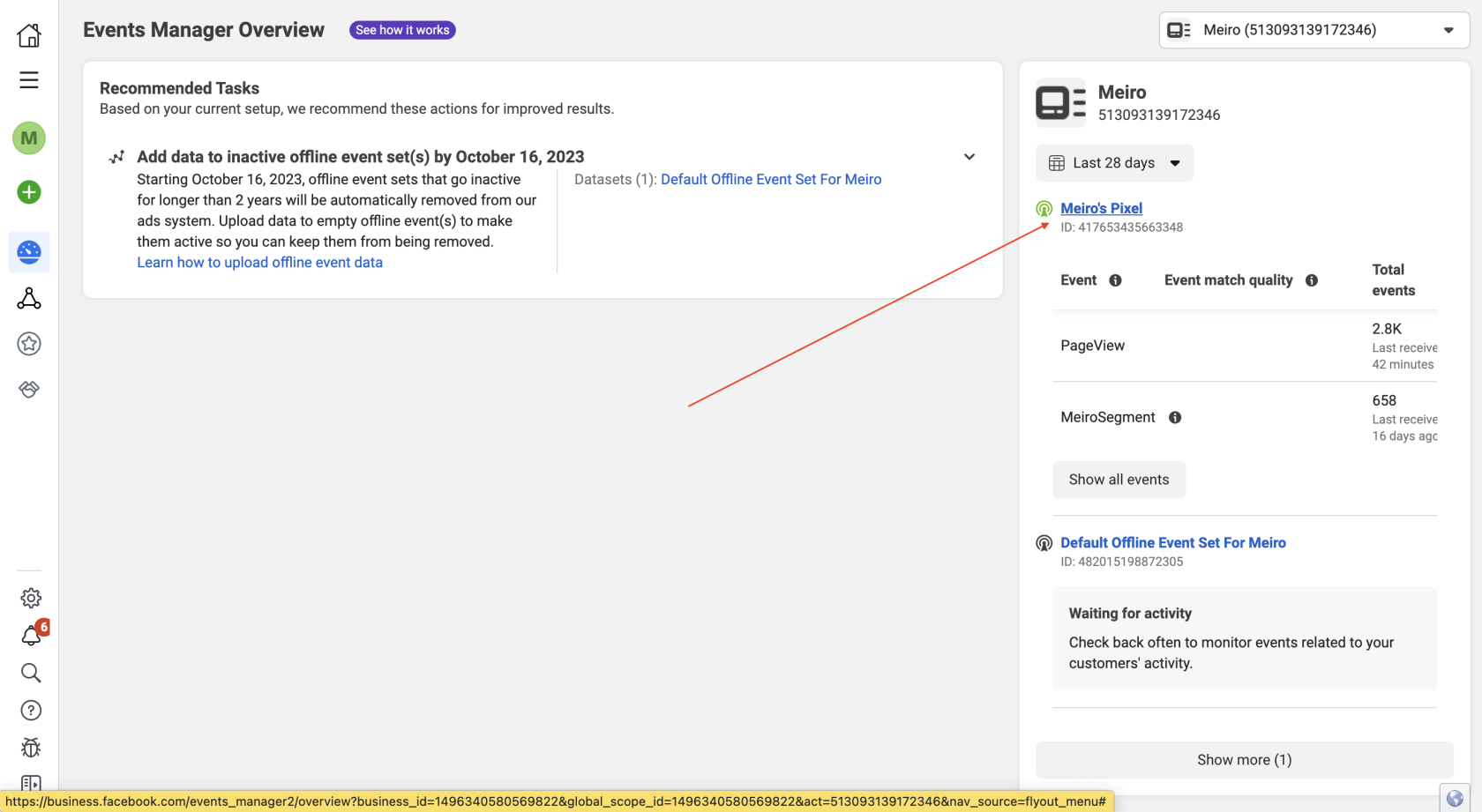
Task: Click the green Meiro's Pixel status icon
Action: (1044, 209)
